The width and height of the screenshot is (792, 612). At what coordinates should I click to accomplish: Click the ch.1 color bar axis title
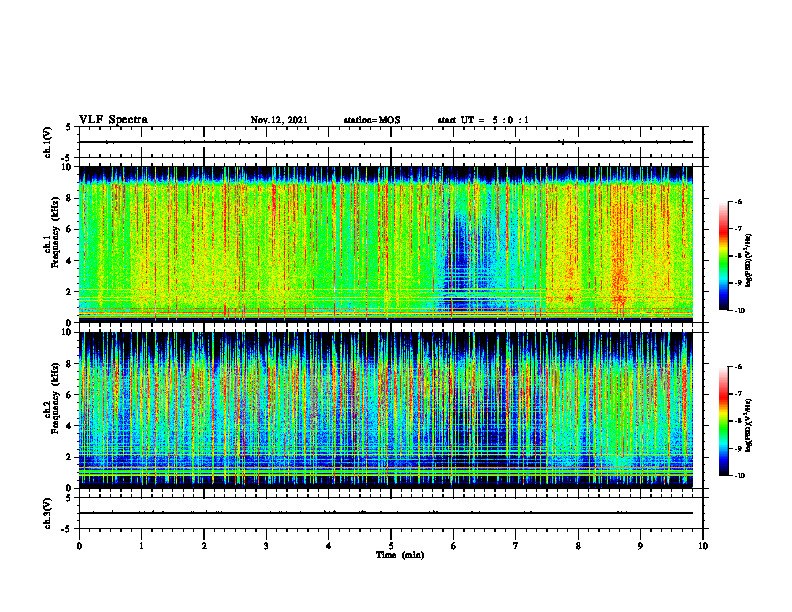click(x=749, y=261)
